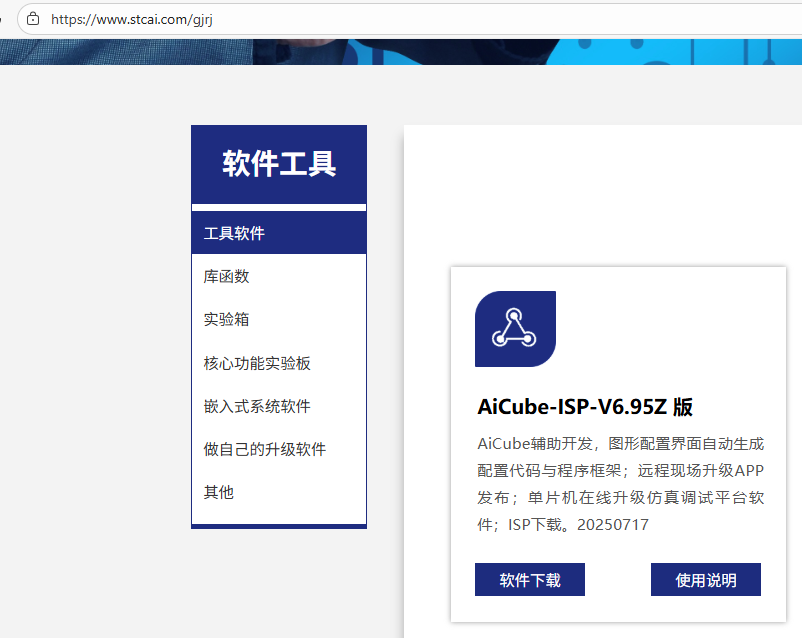The width and height of the screenshot is (802, 638).
Task: Click the AiCube description paragraph text
Action: [x=620, y=484]
